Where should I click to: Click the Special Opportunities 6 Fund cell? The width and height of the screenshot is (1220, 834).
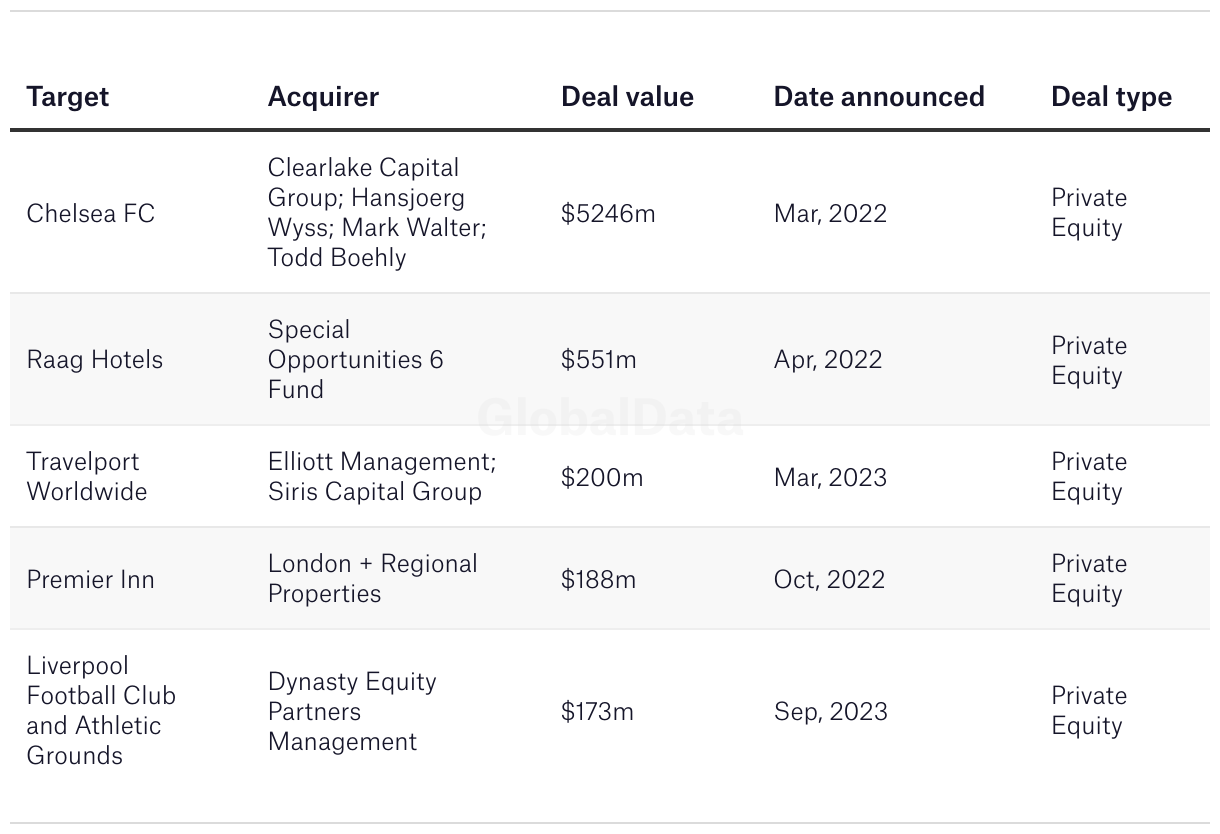click(x=355, y=360)
